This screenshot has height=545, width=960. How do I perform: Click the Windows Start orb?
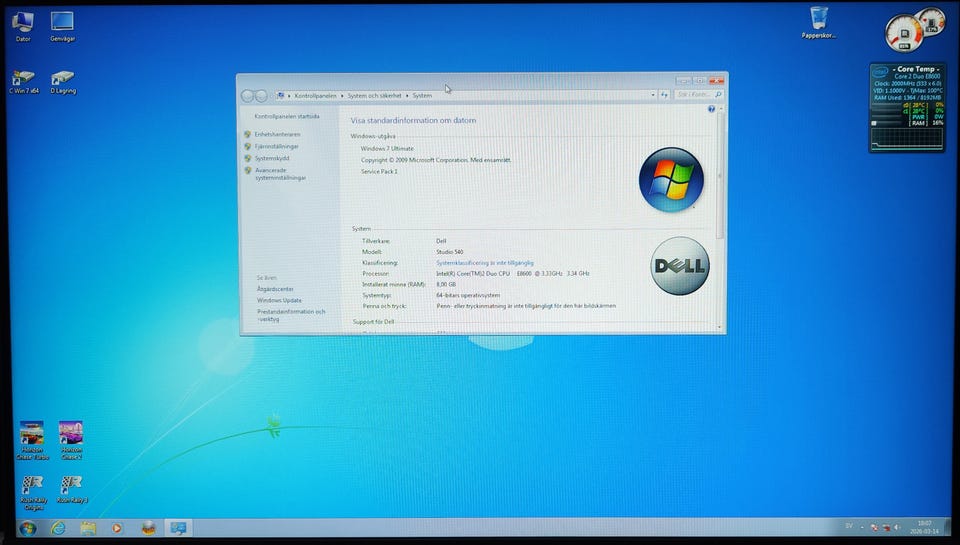point(27,527)
